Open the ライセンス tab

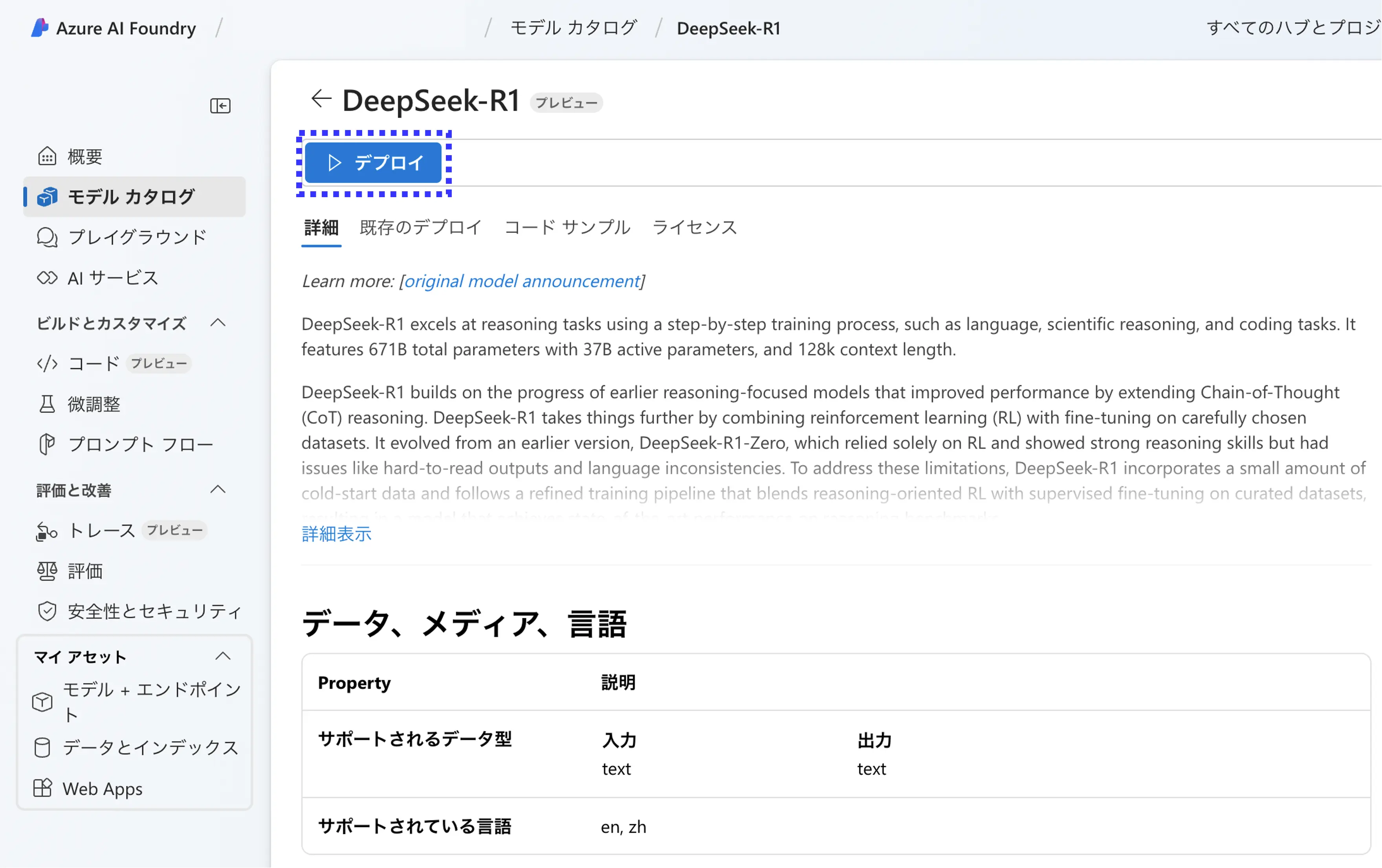tap(695, 228)
